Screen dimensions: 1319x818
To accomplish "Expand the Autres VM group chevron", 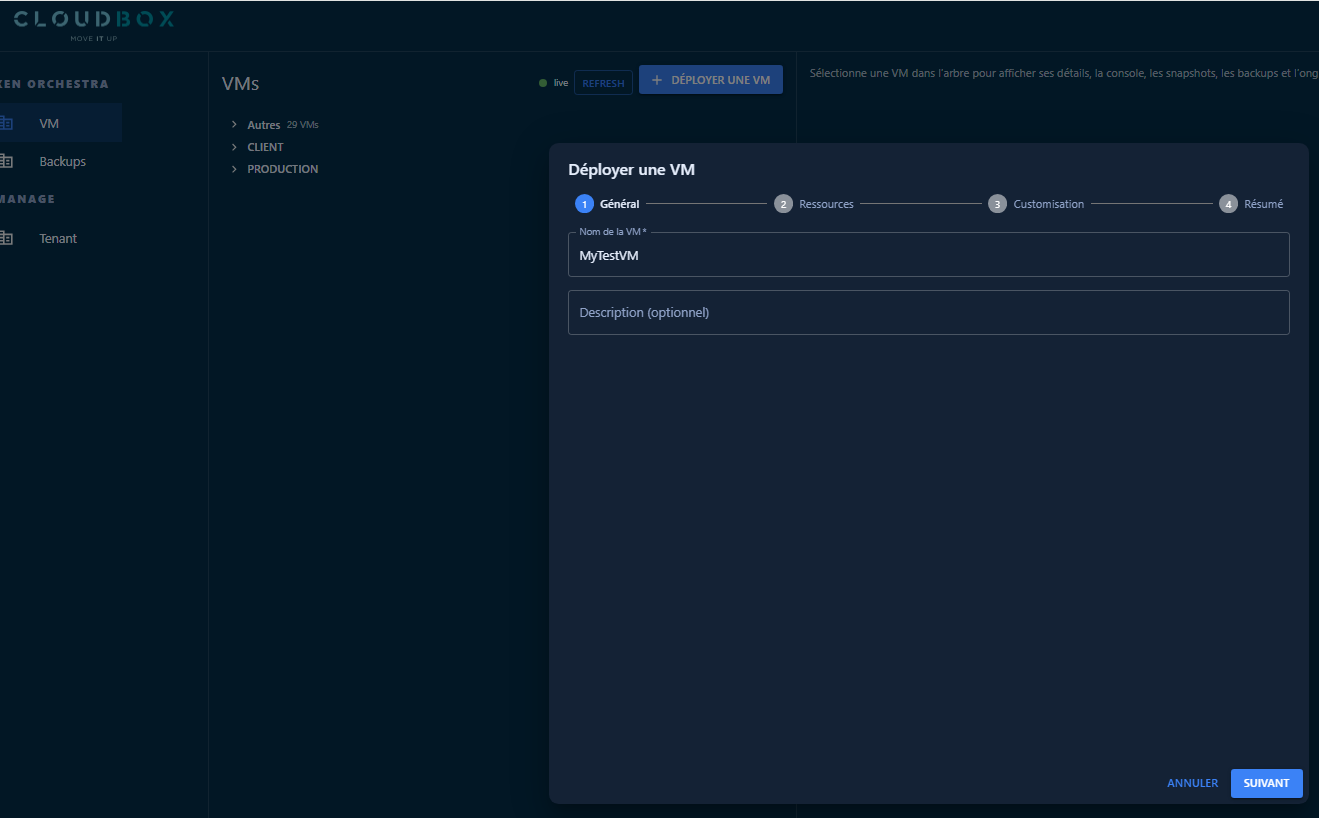I will coord(235,125).
